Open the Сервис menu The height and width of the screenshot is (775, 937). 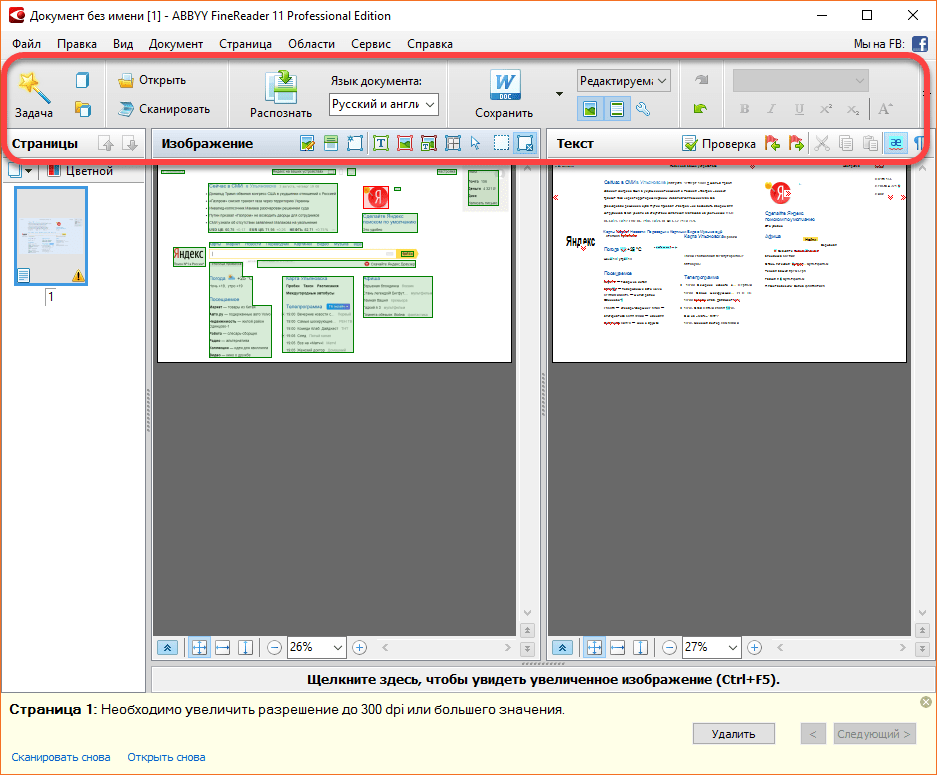click(371, 44)
